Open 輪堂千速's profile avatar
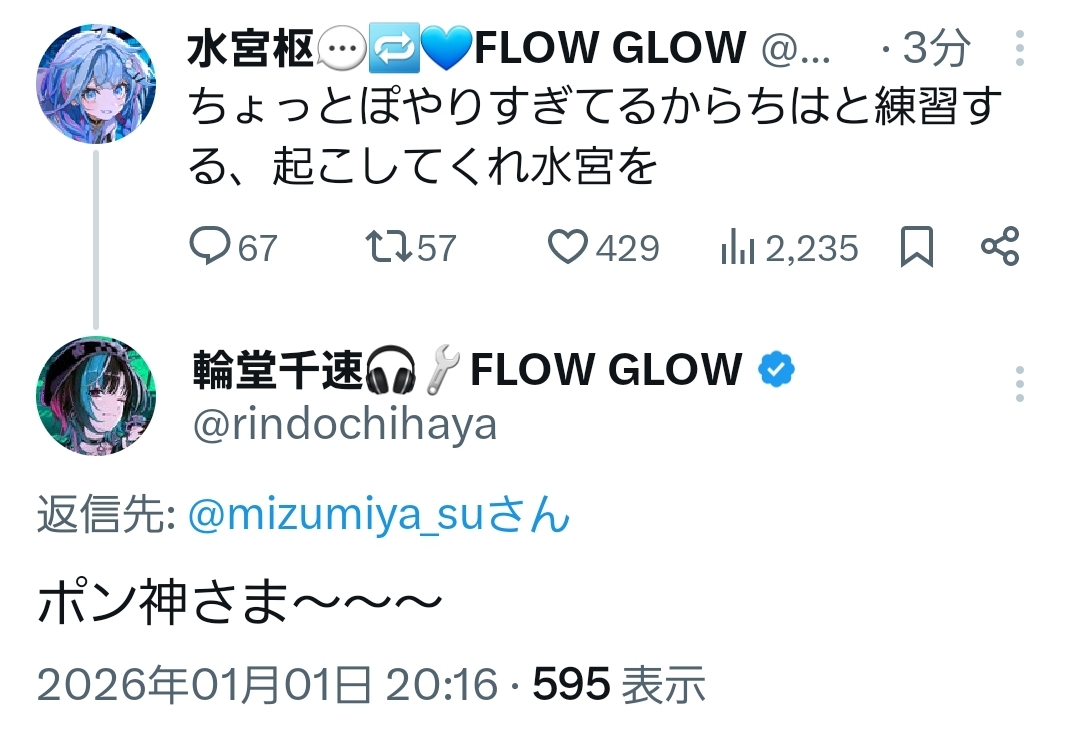Screen dimensions: 1080x738 96,395
